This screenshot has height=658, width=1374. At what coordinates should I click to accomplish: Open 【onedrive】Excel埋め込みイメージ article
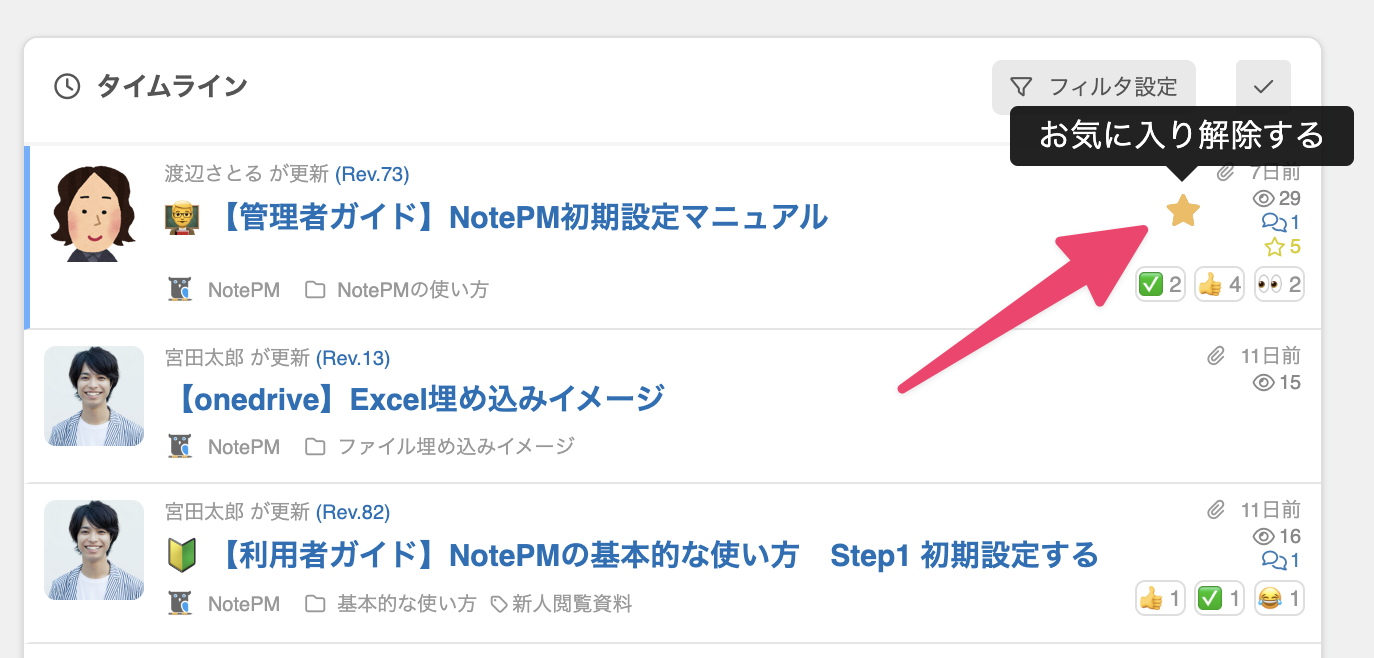419,399
